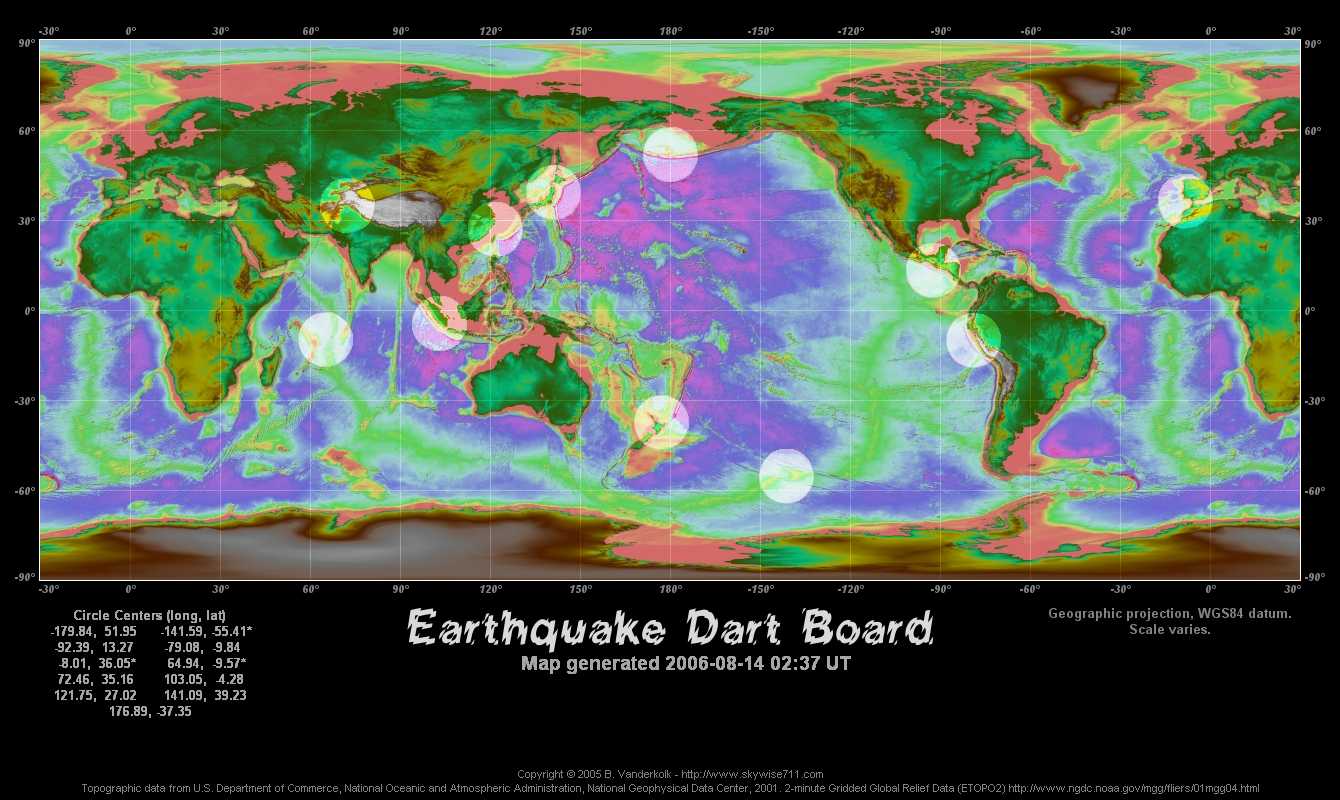This screenshot has height=800, width=1340.
Task: Click the circle over Sumatra
Action: tap(439, 323)
